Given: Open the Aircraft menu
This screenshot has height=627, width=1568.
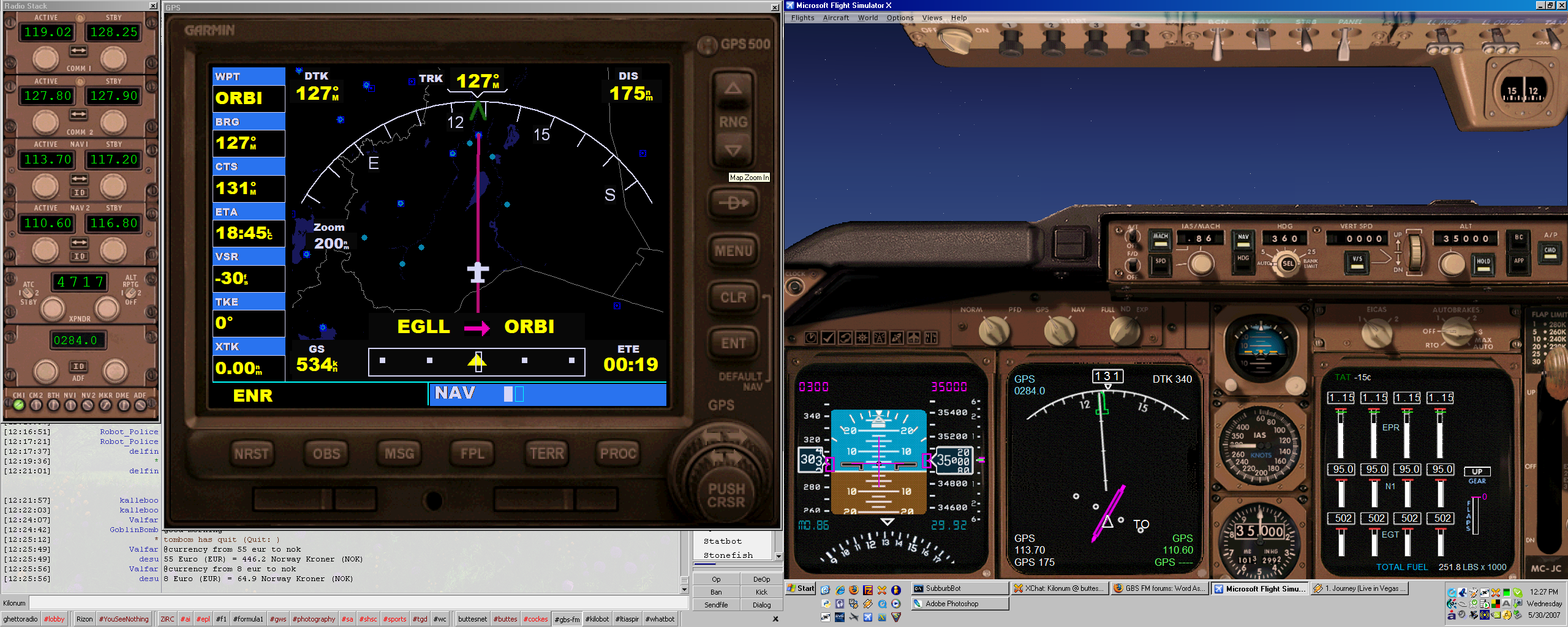Looking at the screenshot, I should [836, 18].
